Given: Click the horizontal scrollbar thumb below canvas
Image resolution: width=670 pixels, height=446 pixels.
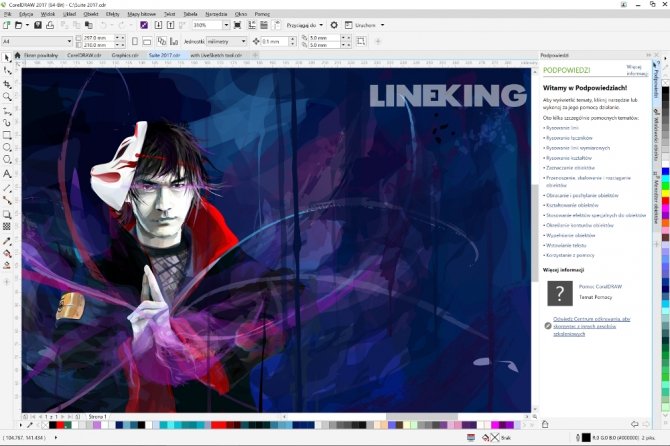Looking at the screenshot, I should tap(422, 416).
